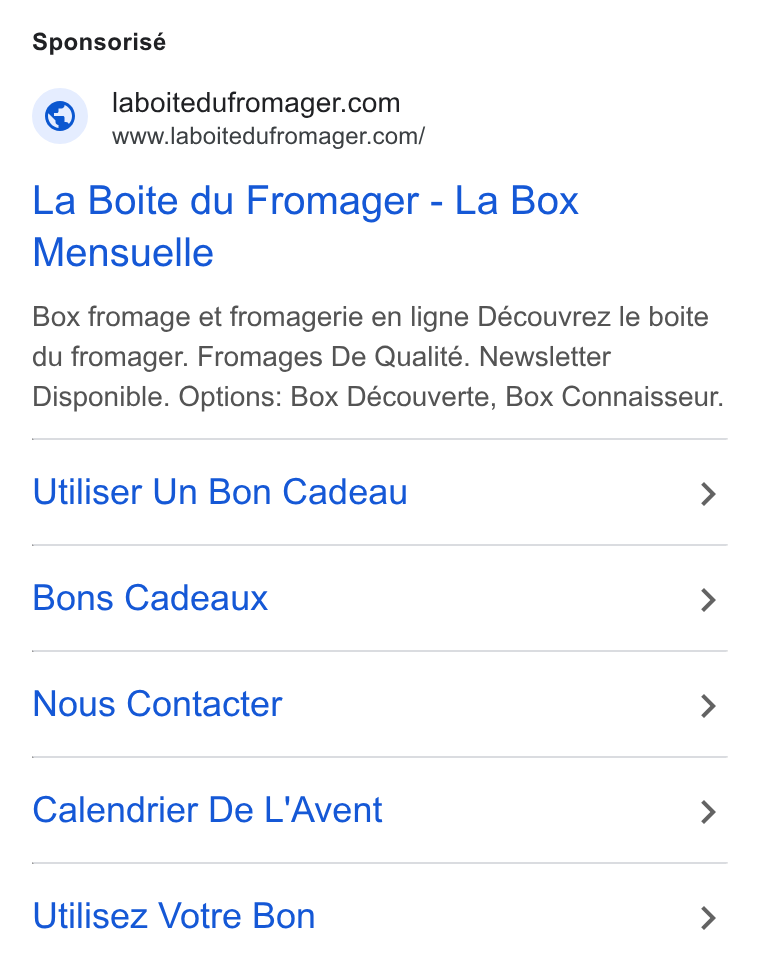Image resolution: width=760 pixels, height=968 pixels.
Task: Click the chevron next to Utilisez Votre Bon
Action: [x=708, y=918]
